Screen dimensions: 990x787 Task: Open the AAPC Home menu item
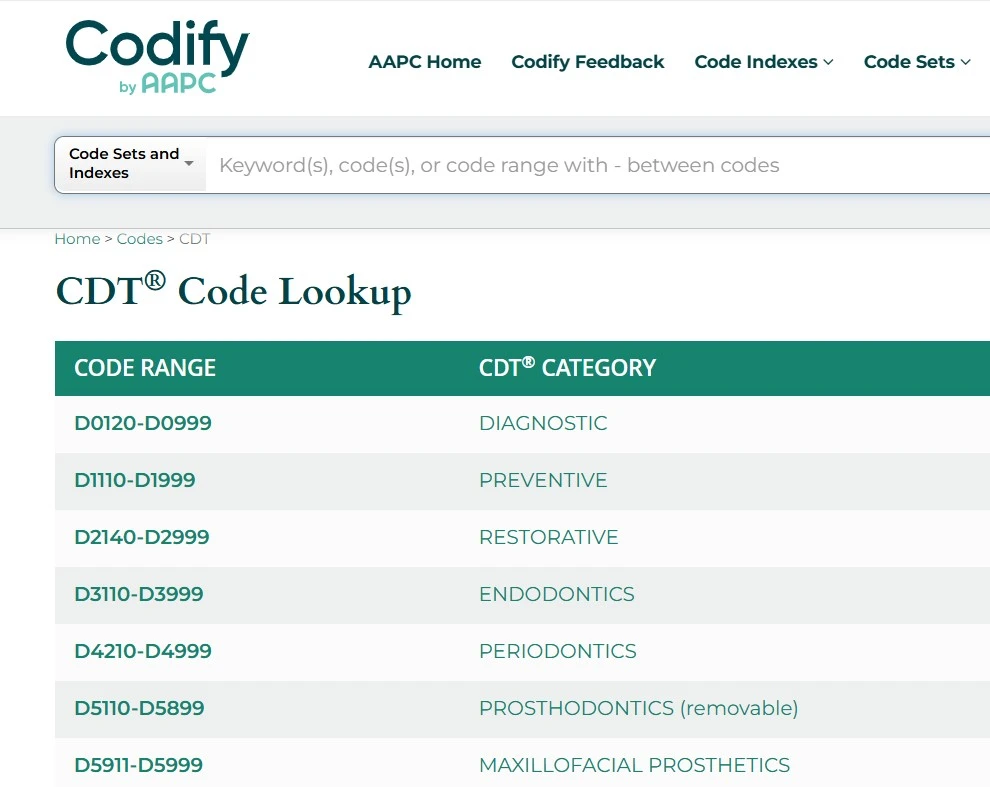click(x=424, y=62)
